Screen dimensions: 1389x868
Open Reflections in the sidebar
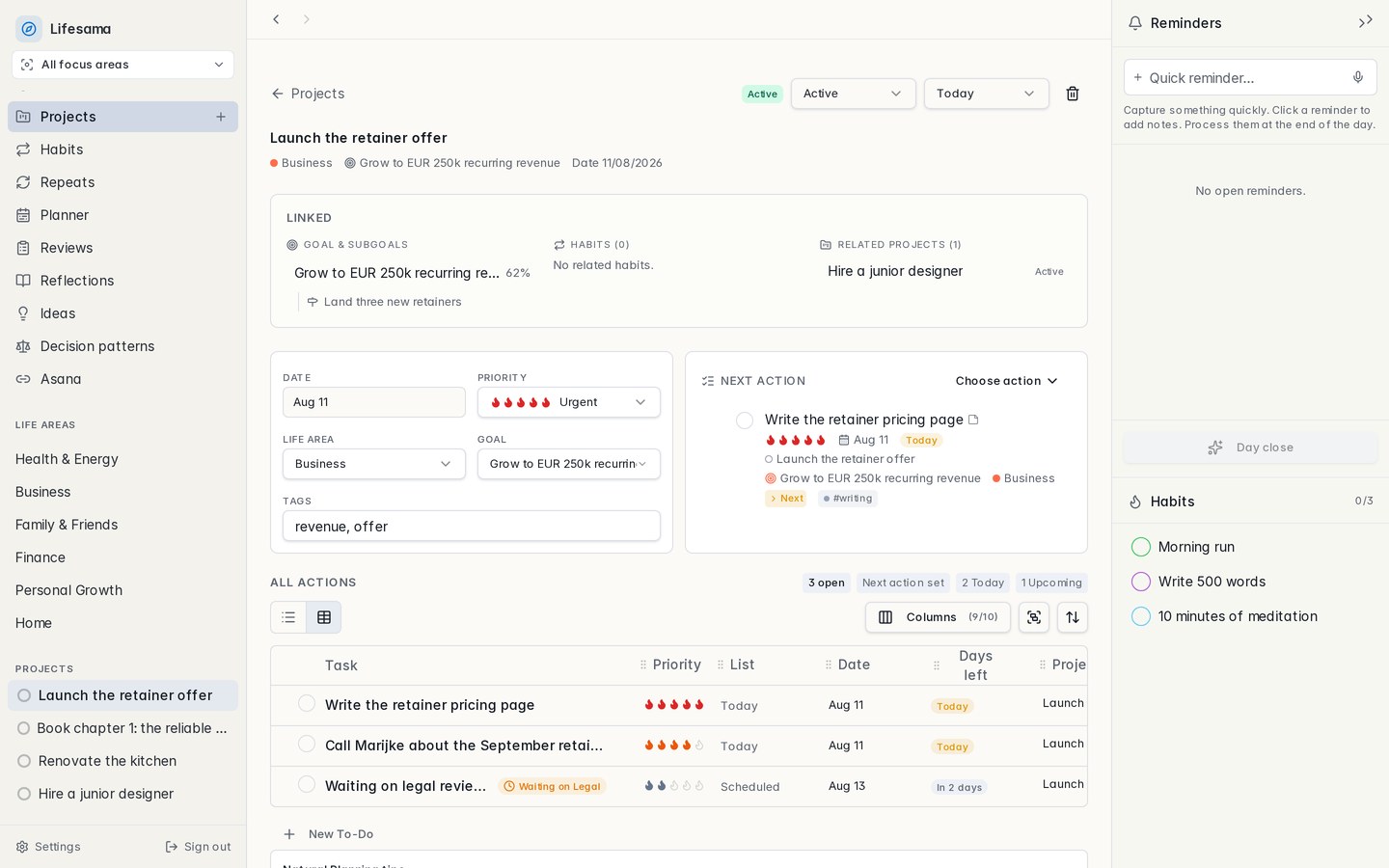click(123, 281)
